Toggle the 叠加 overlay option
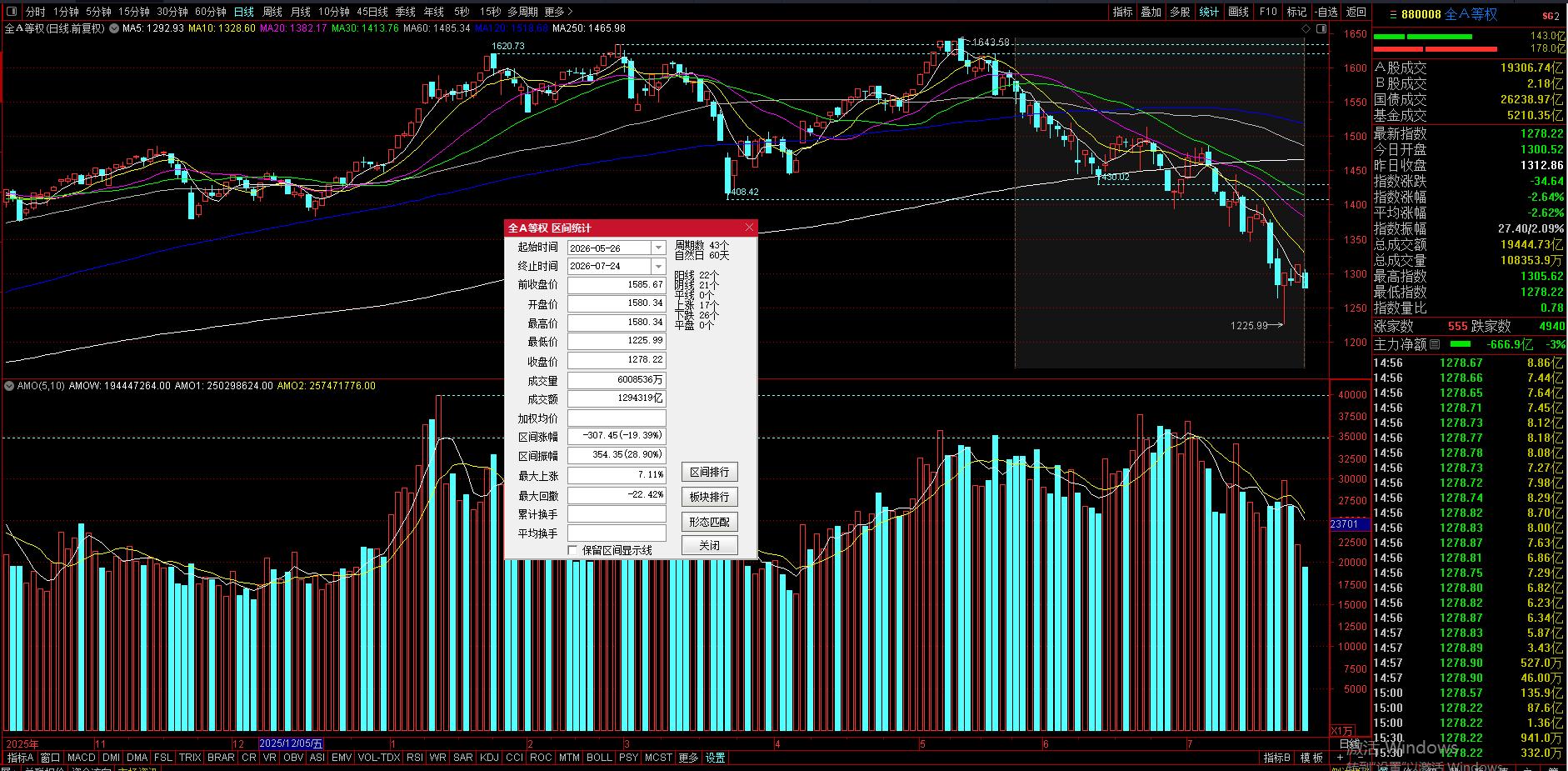This screenshot has height=771, width=1568. pos(1151,12)
